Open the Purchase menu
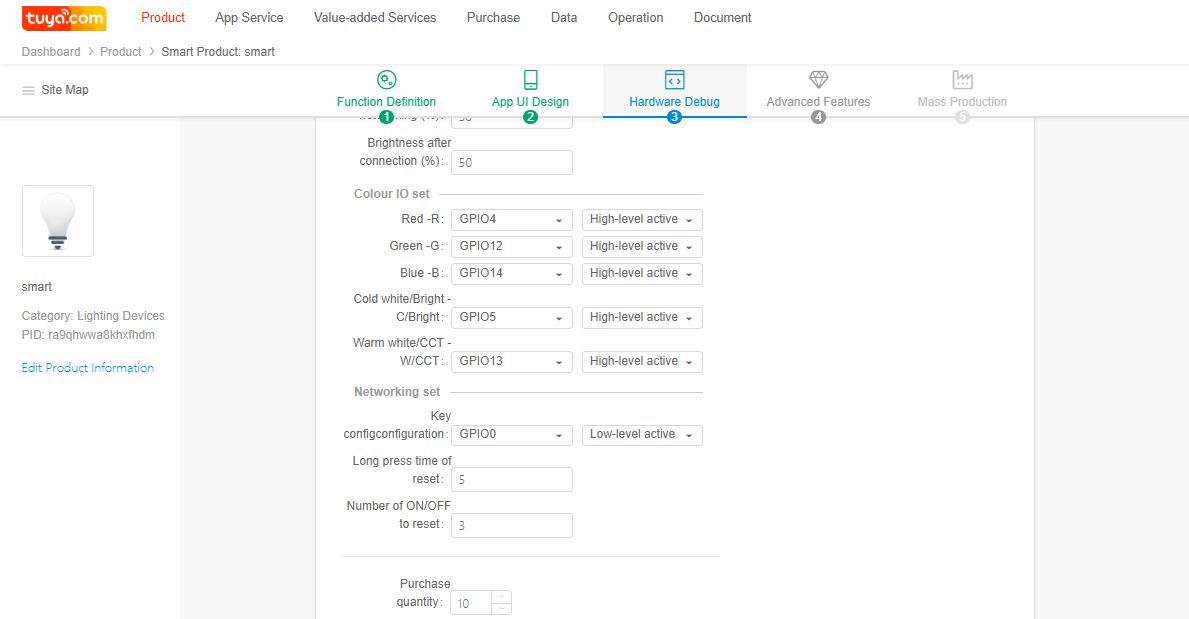The width and height of the screenshot is (1189, 619). coord(493,17)
